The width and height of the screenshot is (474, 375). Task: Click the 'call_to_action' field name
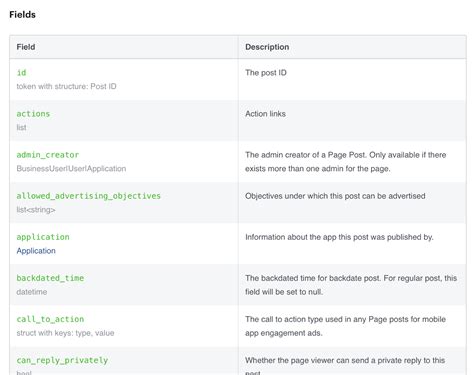[50, 319]
